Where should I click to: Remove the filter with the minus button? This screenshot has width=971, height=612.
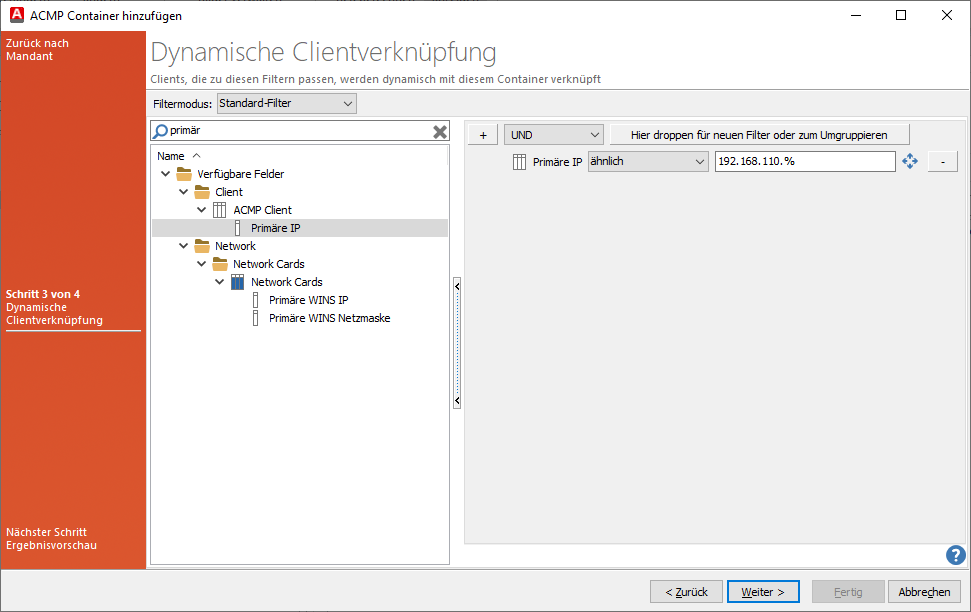point(943,160)
